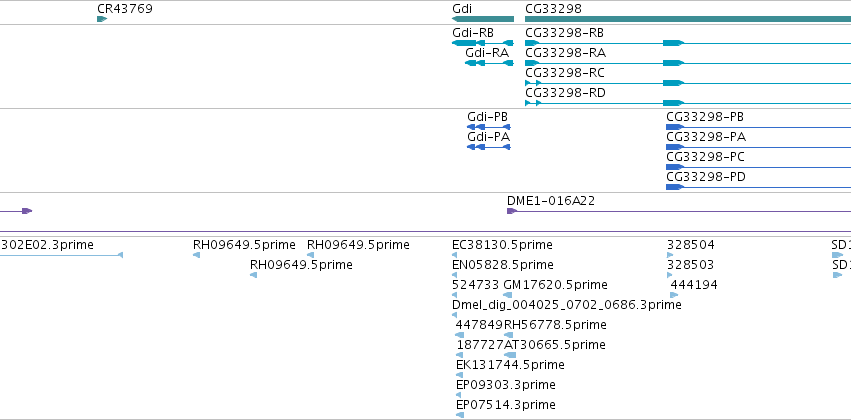
Task: Click the AT30665.5prime EST arrow
Action: [x=510, y=355]
